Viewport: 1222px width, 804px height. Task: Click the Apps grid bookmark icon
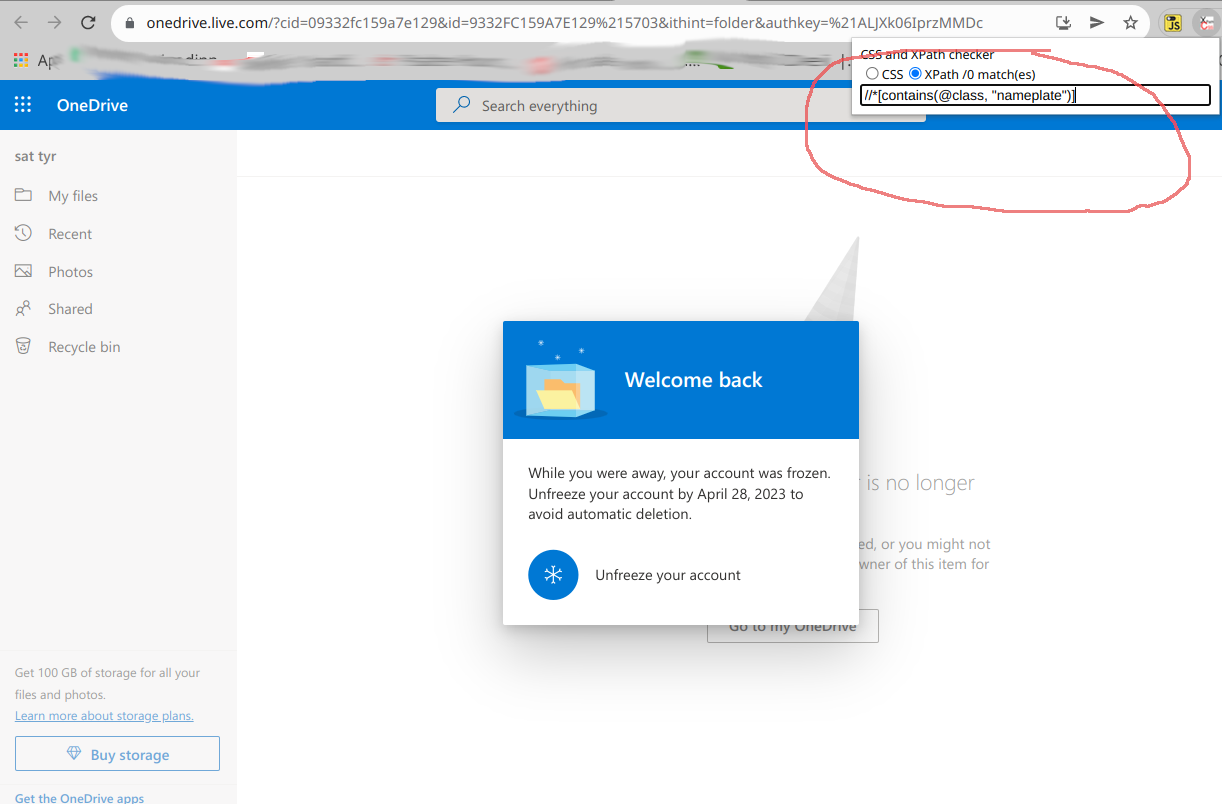point(21,61)
